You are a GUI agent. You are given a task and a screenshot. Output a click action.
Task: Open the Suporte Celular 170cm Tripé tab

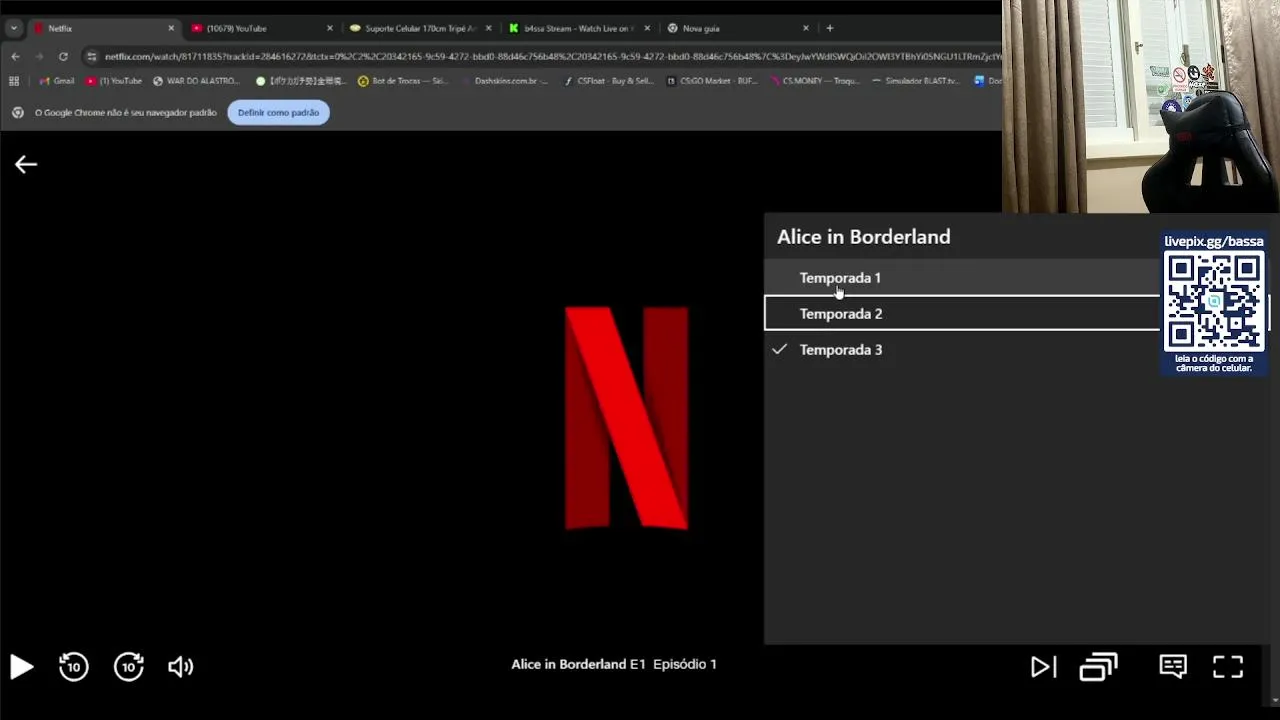click(x=421, y=28)
